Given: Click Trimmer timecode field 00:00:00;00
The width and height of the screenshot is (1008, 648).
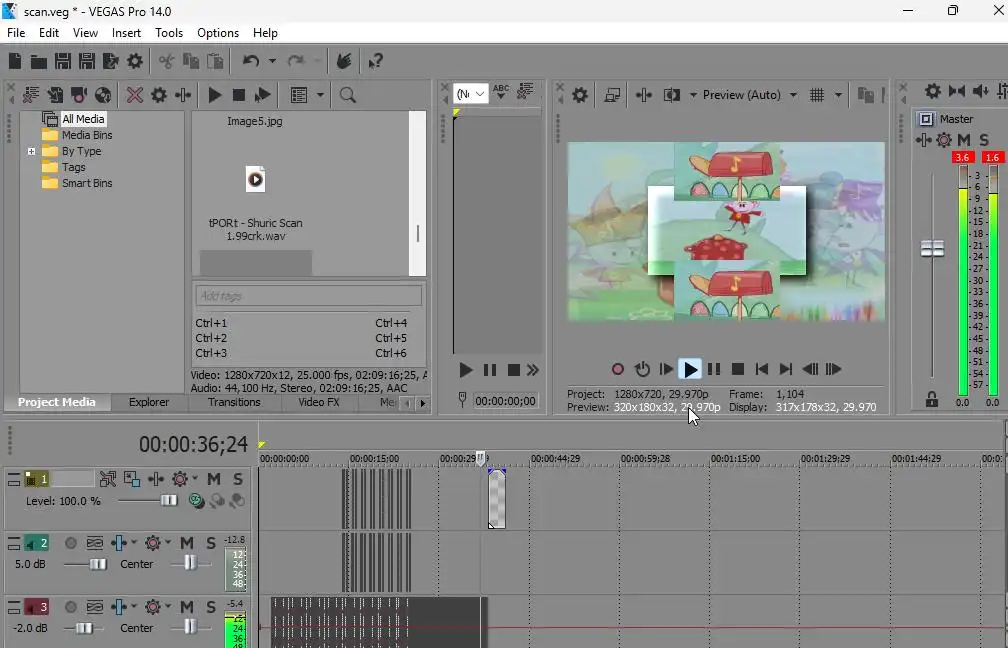Looking at the screenshot, I should (505, 401).
